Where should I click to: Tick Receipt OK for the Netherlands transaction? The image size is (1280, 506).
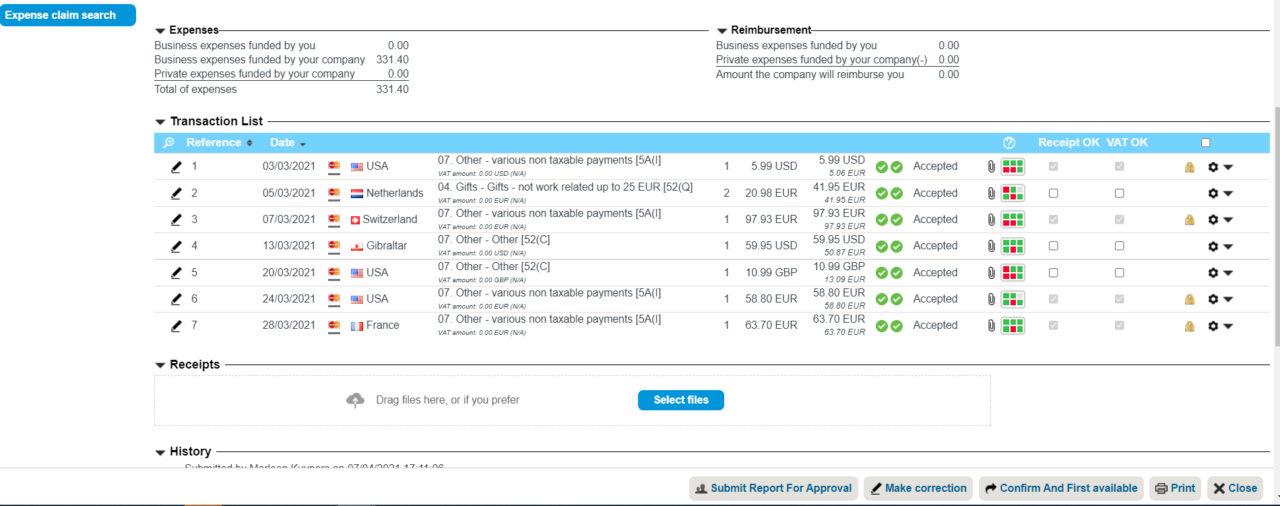coord(1053,193)
